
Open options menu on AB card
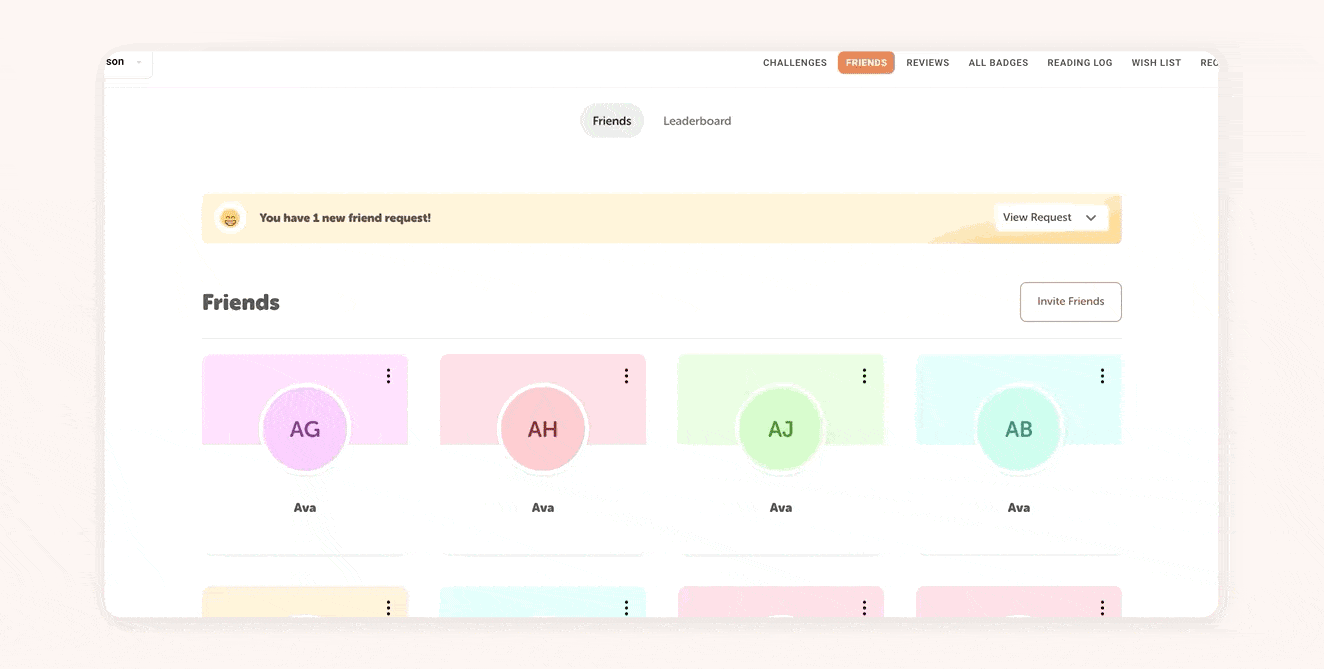pyautogui.click(x=1102, y=376)
